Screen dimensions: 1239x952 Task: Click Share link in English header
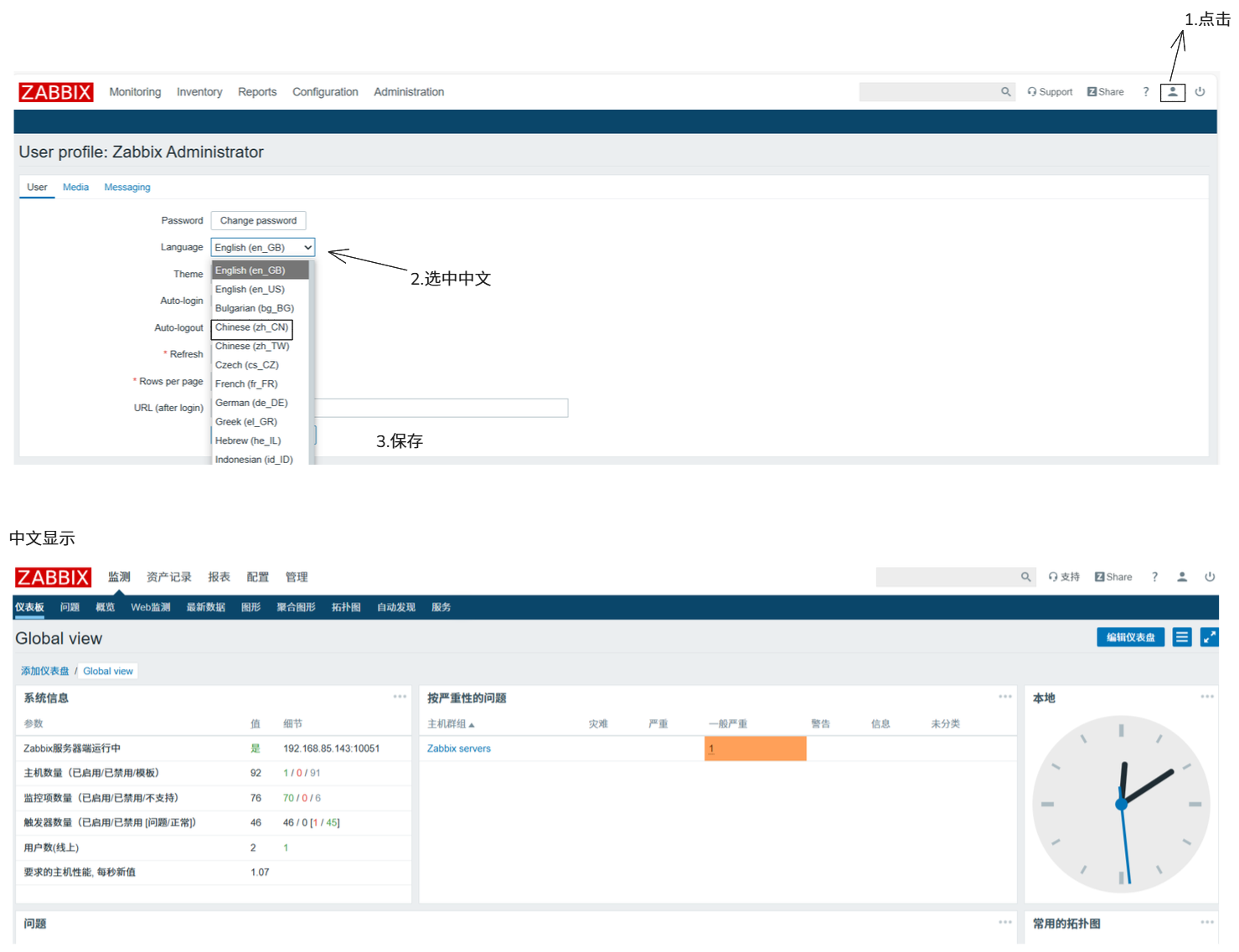pos(1106,92)
